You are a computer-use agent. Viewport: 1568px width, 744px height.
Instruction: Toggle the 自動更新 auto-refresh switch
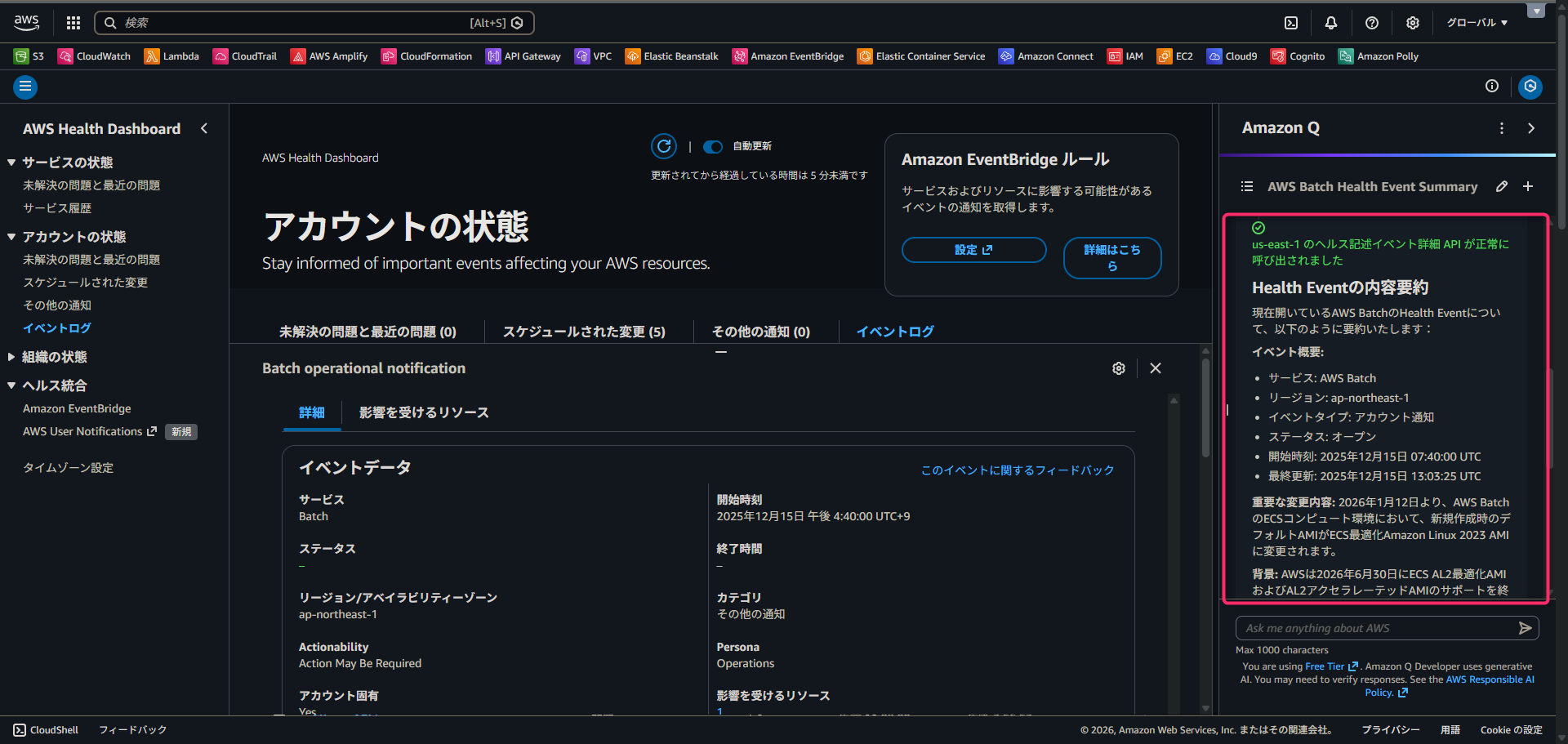coord(713,147)
